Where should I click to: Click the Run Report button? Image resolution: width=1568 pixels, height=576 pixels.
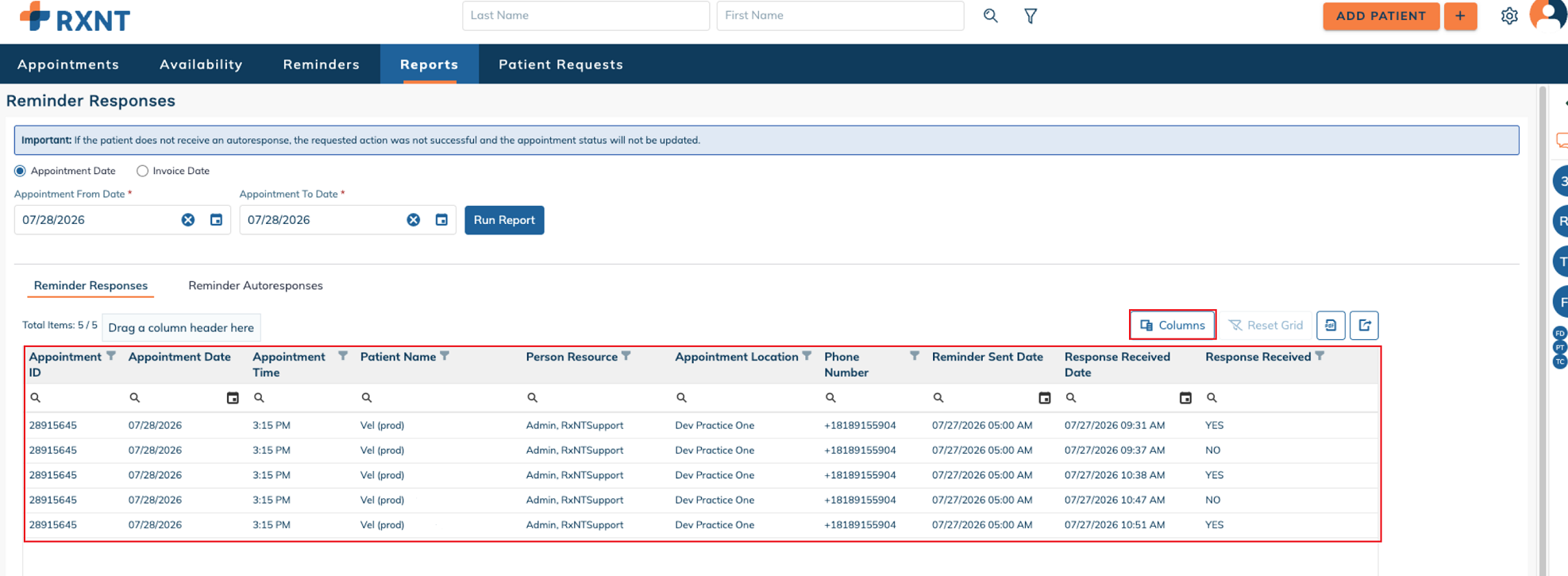504,220
